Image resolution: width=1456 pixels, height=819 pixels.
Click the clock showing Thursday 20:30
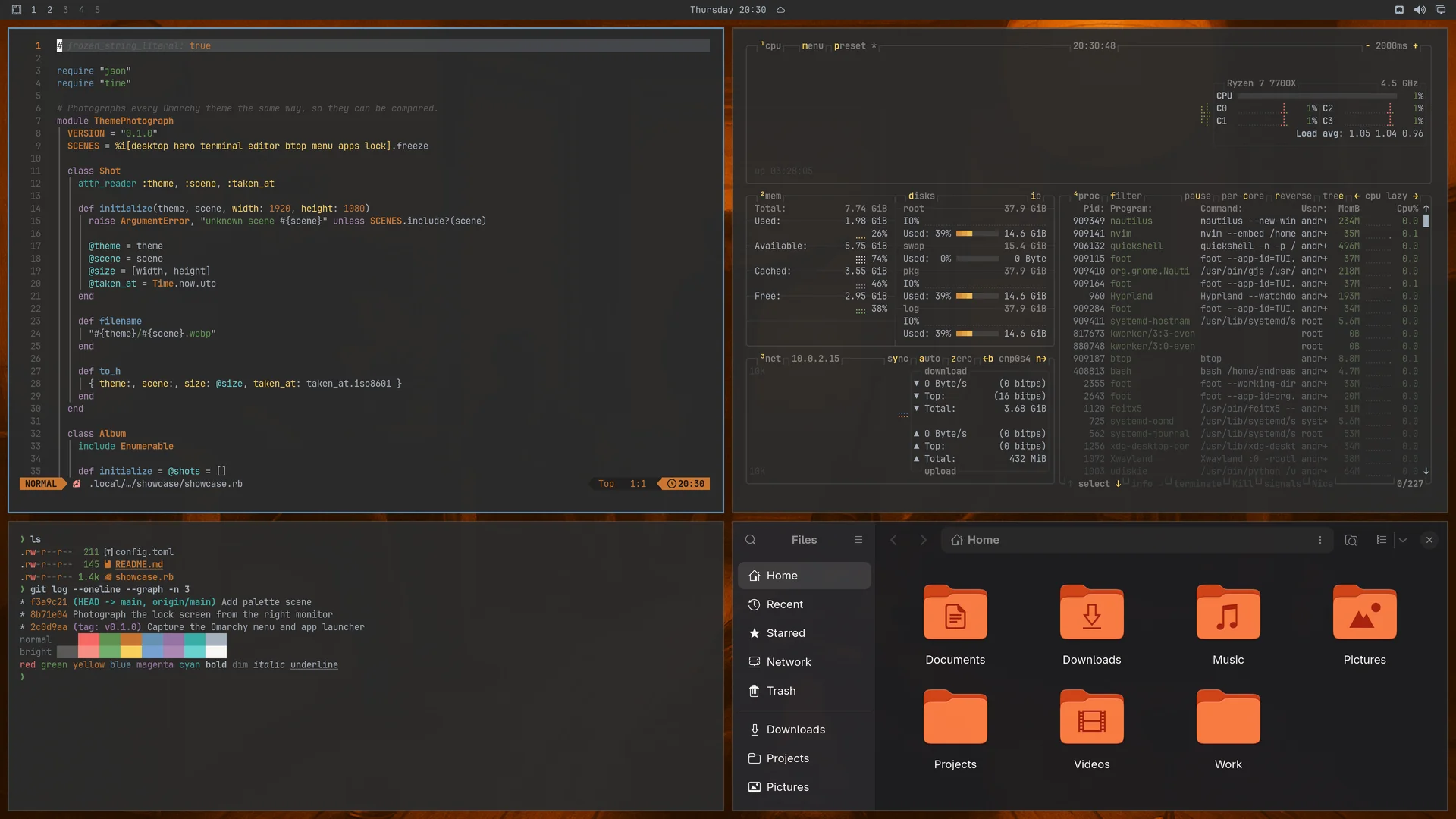click(727, 10)
